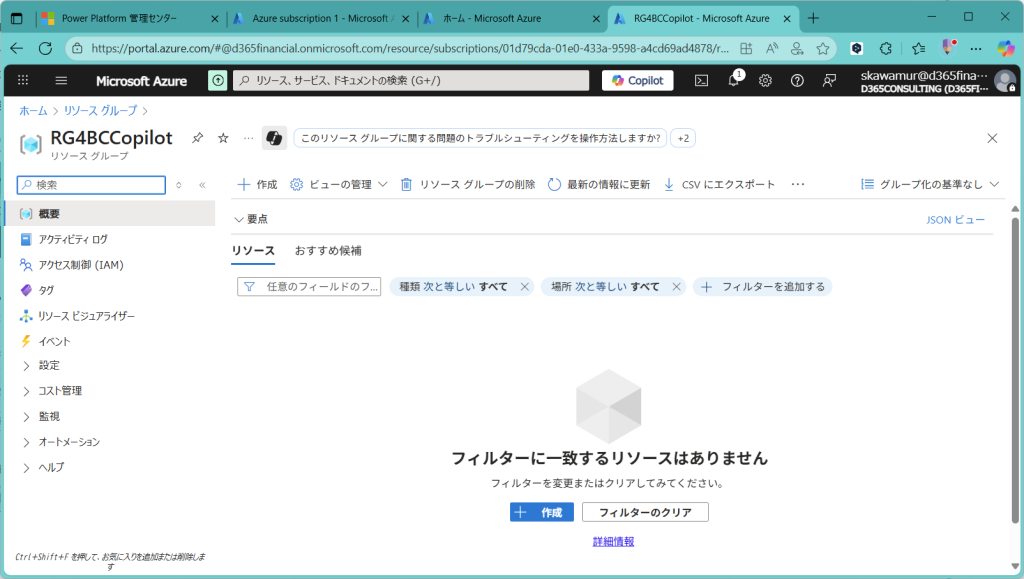Click the global リソース search bar

point(411,80)
